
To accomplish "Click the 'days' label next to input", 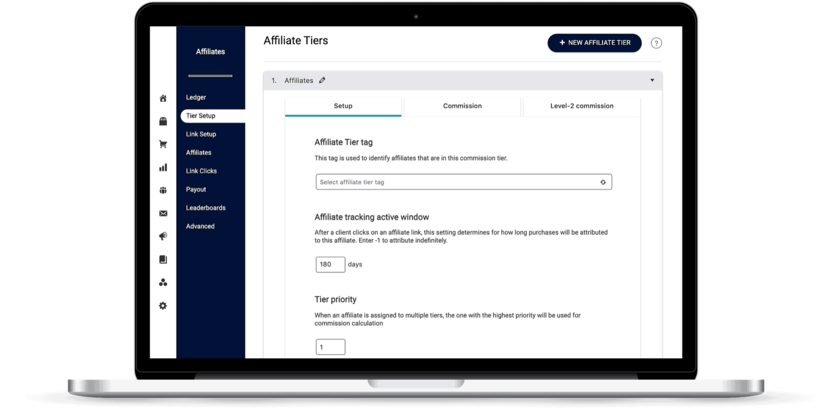I will (355, 264).
